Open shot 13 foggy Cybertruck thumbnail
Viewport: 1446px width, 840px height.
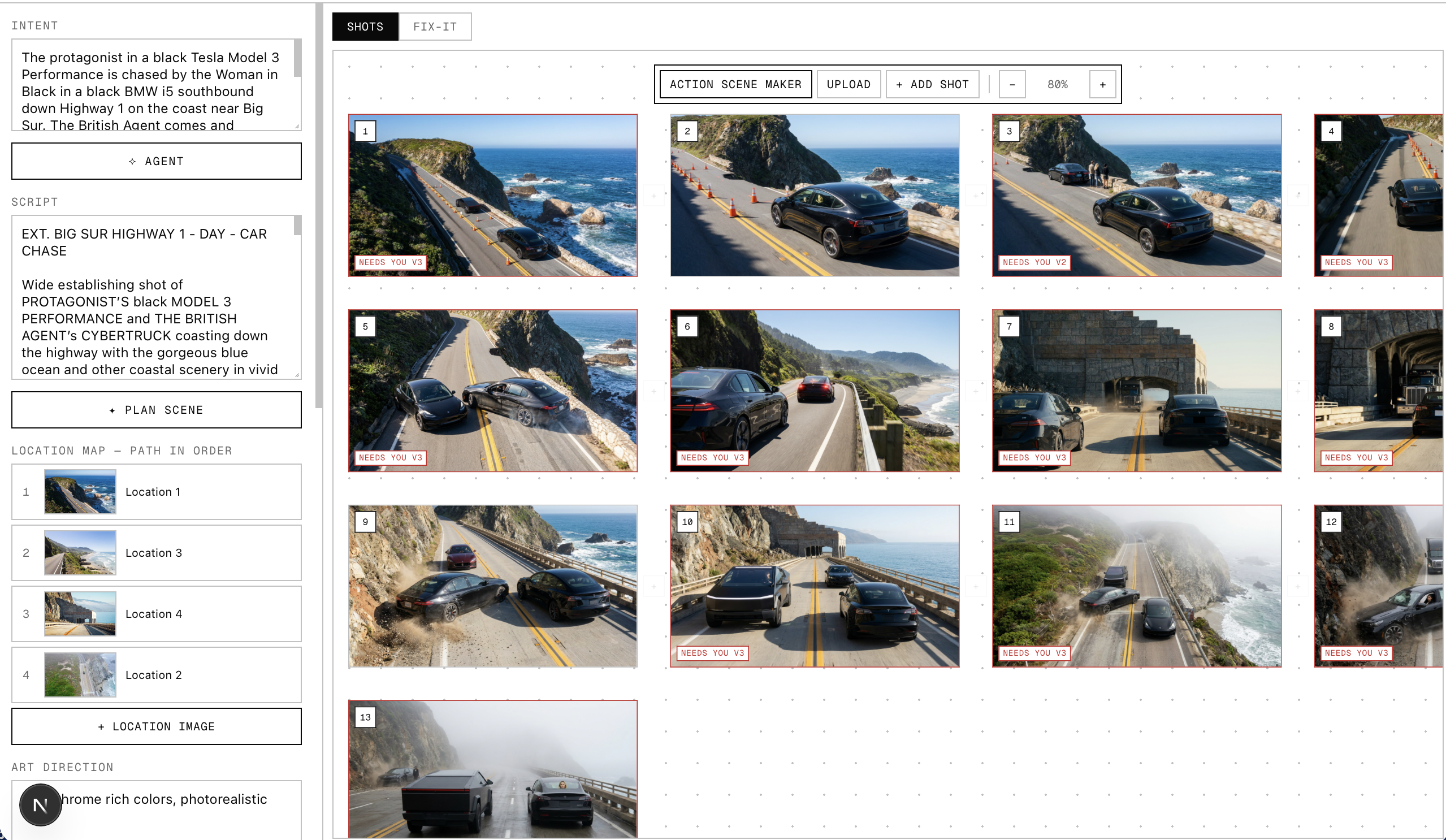tap(492, 769)
